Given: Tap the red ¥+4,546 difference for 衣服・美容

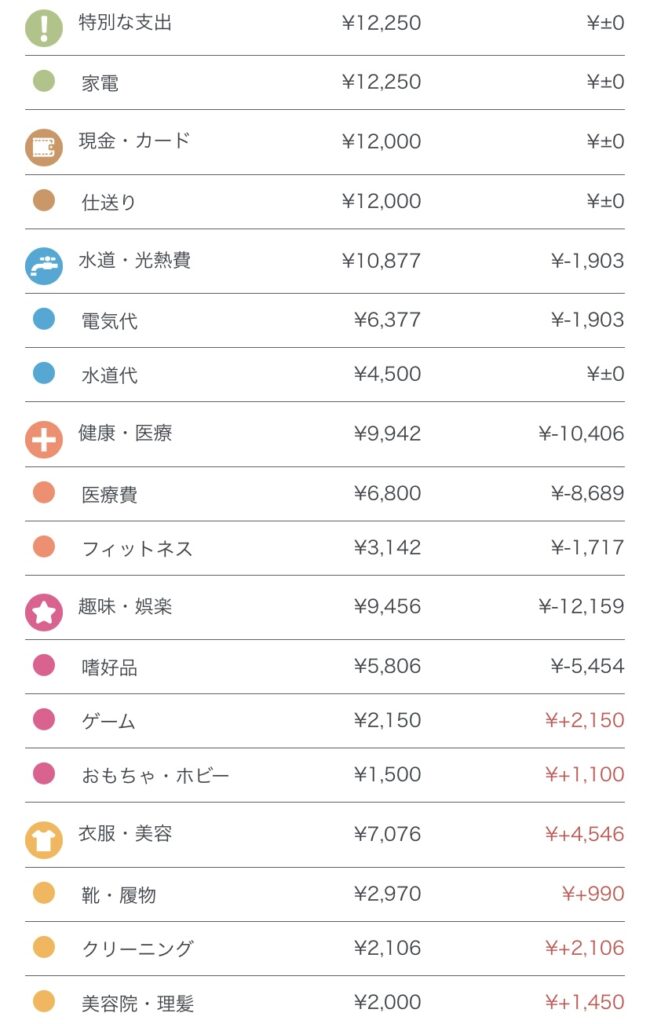Looking at the screenshot, I should click(584, 834).
